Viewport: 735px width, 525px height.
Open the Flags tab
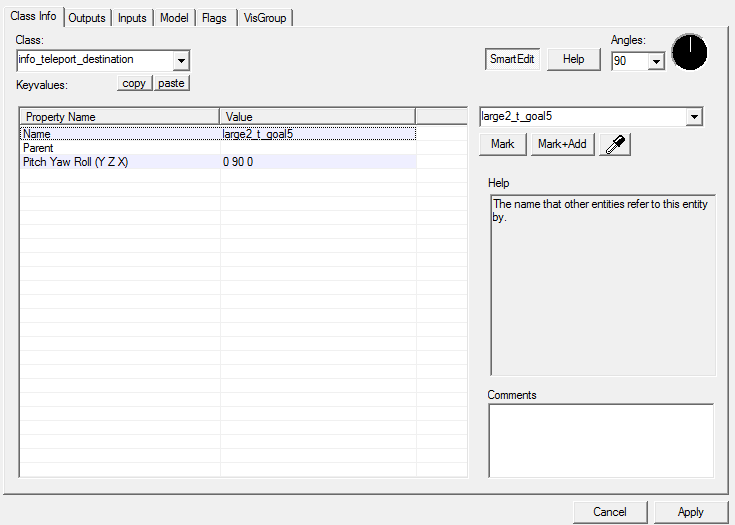[214, 18]
